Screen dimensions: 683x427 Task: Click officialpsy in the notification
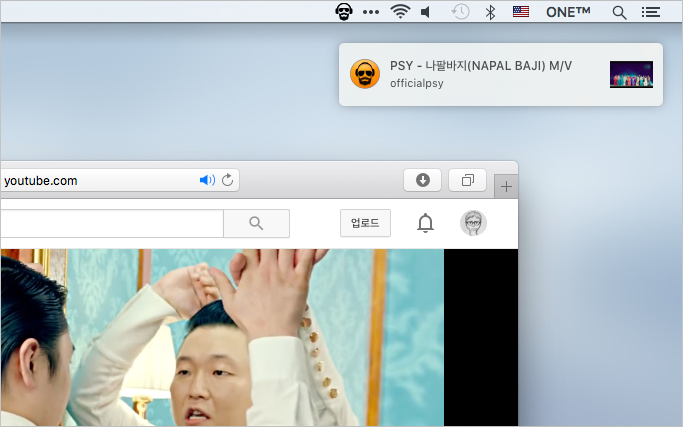tap(416, 83)
